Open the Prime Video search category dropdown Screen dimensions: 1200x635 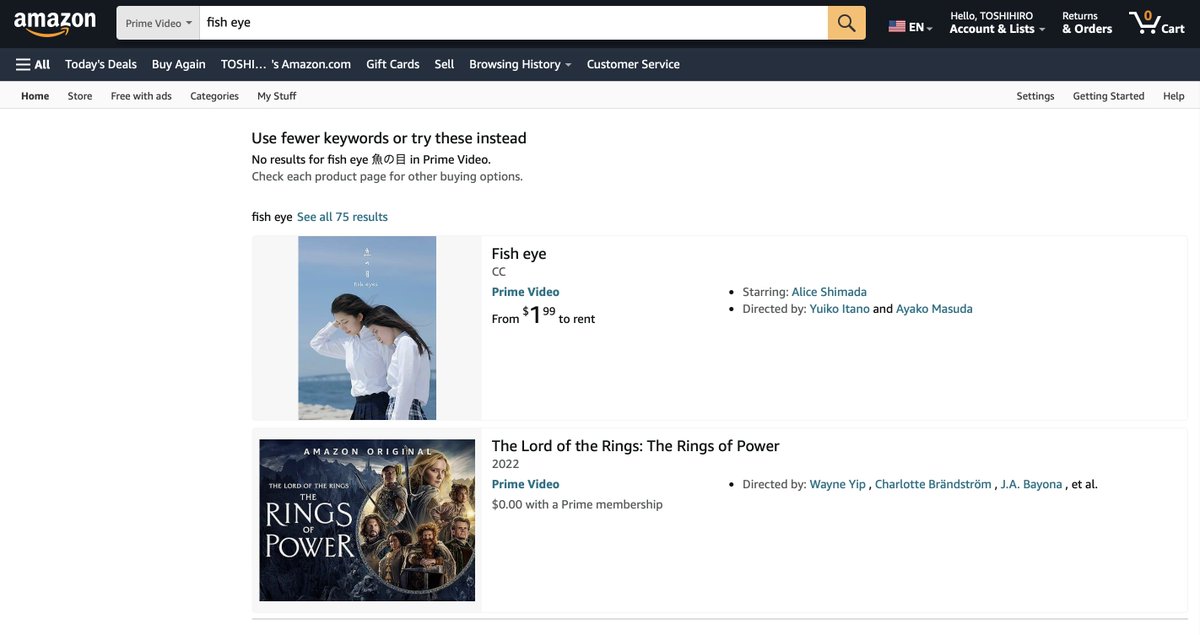pos(158,23)
